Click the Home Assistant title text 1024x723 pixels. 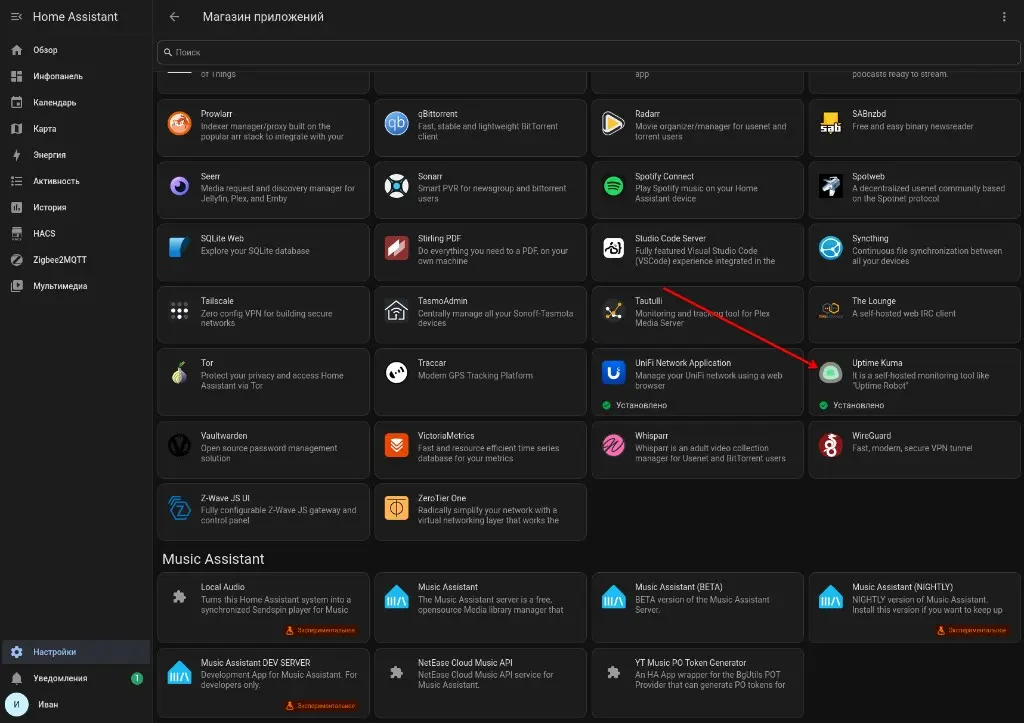pyautogui.click(x=75, y=16)
